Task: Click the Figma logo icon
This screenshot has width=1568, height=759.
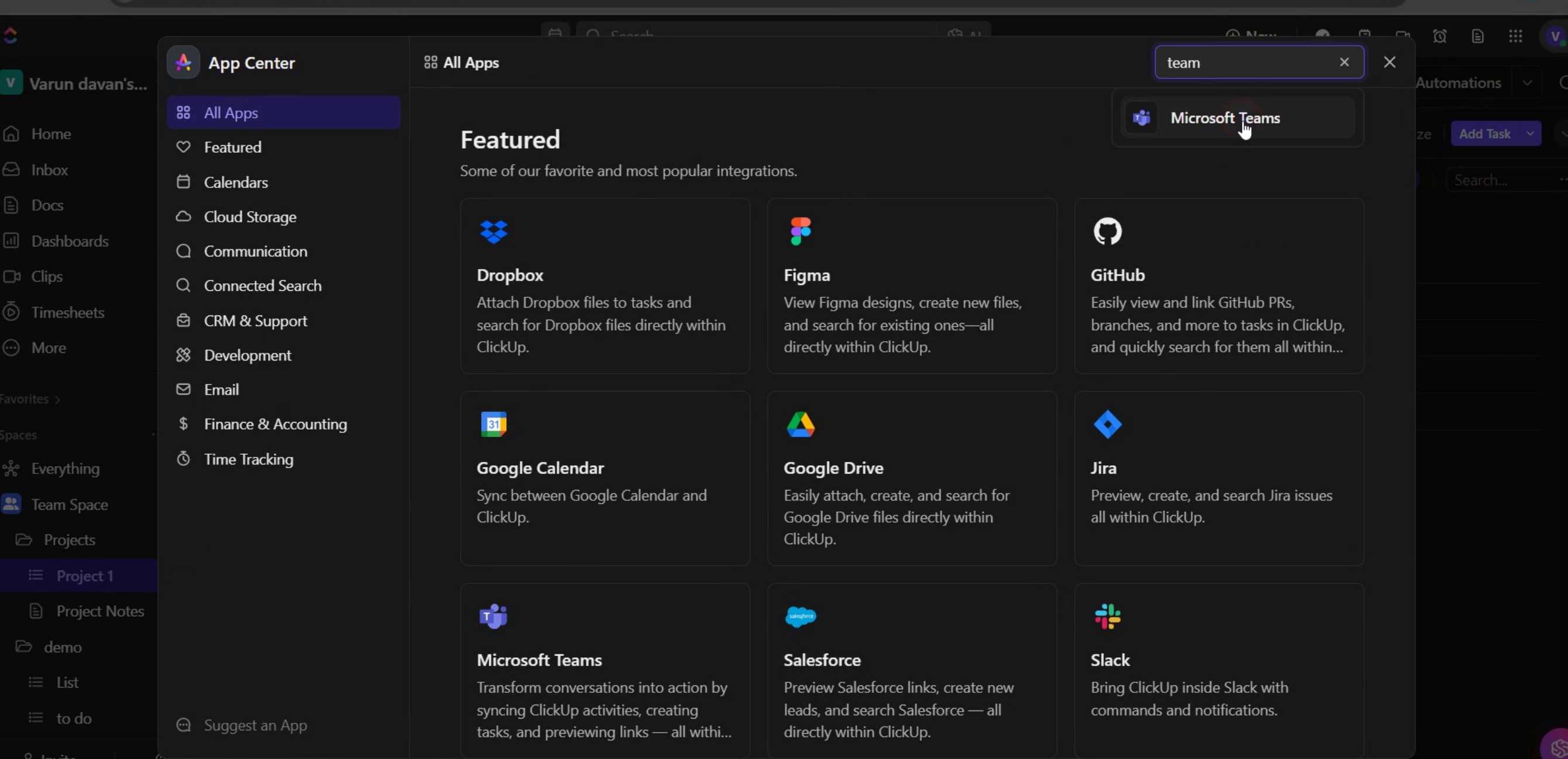Action: (x=800, y=231)
